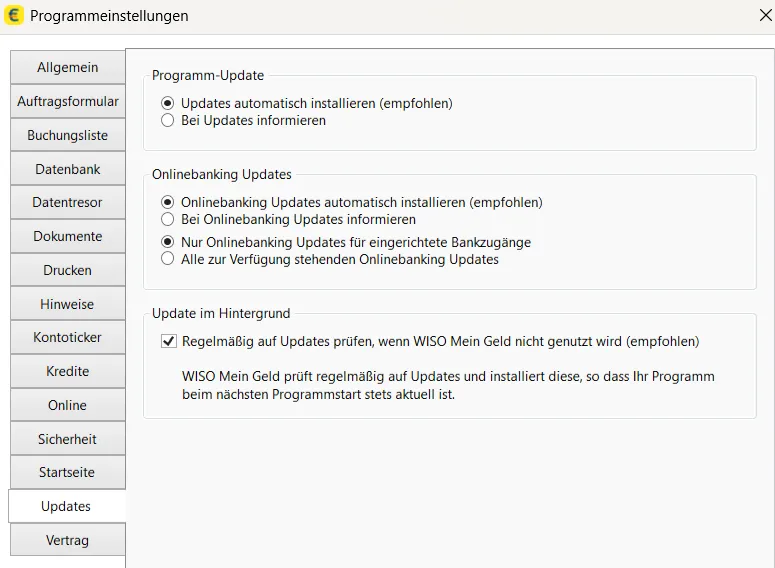Select 'Updates automatisch installieren' radio option
The image size is (775, 568).
point(167,103)
